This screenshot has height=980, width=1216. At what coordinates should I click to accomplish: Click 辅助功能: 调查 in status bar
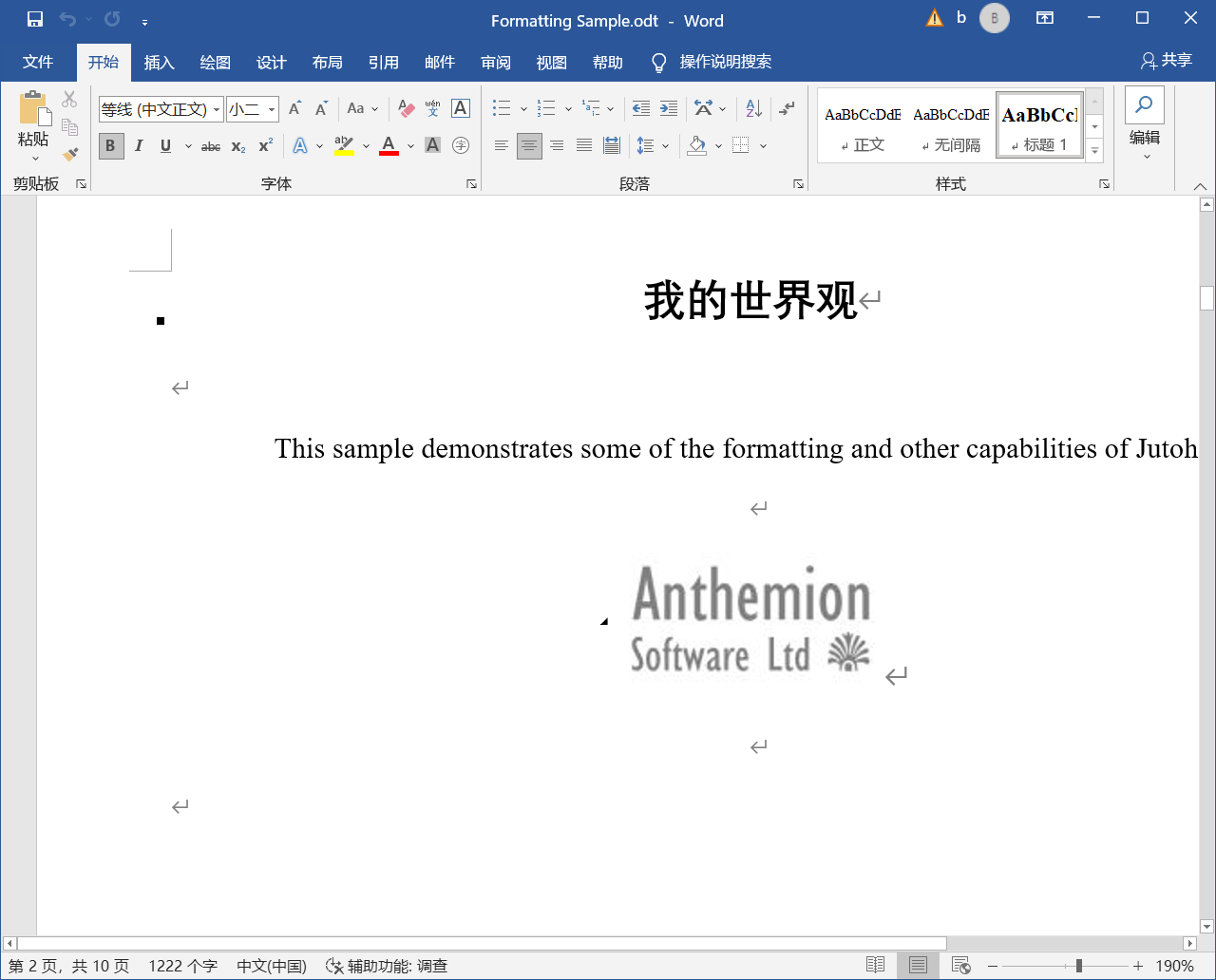pyautogui.click(x=387, y=966)
